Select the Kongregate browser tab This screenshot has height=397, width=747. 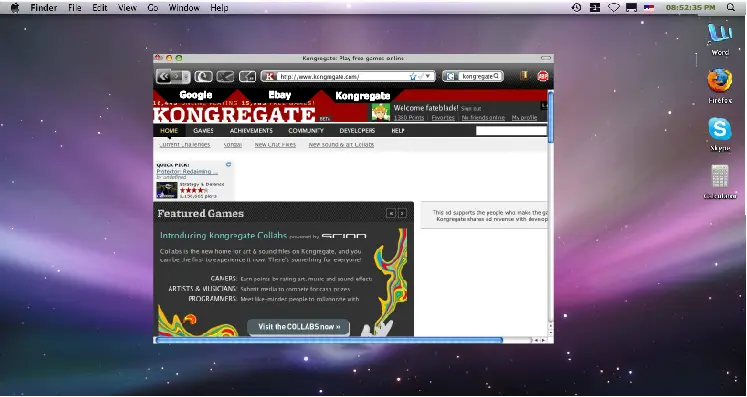[x=363, y=95]
